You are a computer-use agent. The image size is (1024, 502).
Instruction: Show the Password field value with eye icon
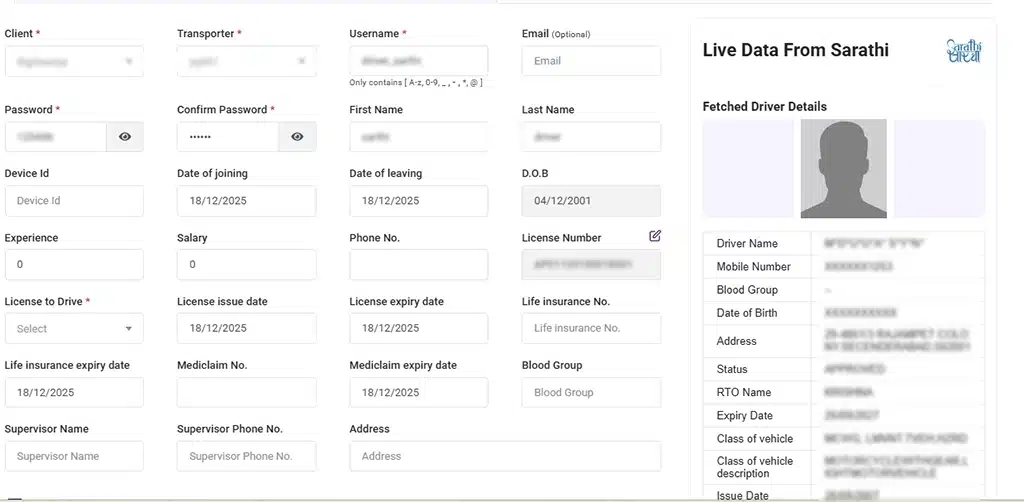pyautogui.click(x=125, y=137)
